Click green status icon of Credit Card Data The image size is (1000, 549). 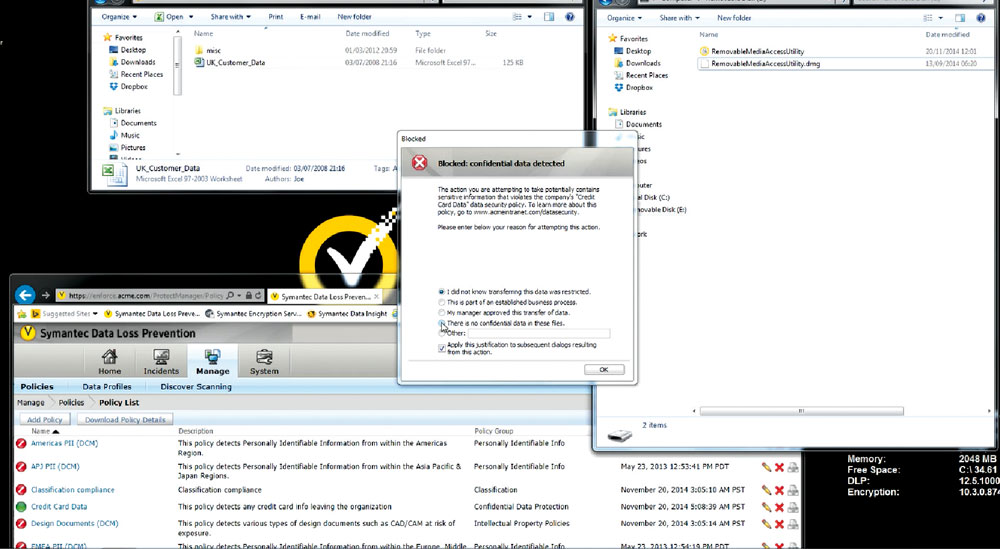tap(21, 507)
